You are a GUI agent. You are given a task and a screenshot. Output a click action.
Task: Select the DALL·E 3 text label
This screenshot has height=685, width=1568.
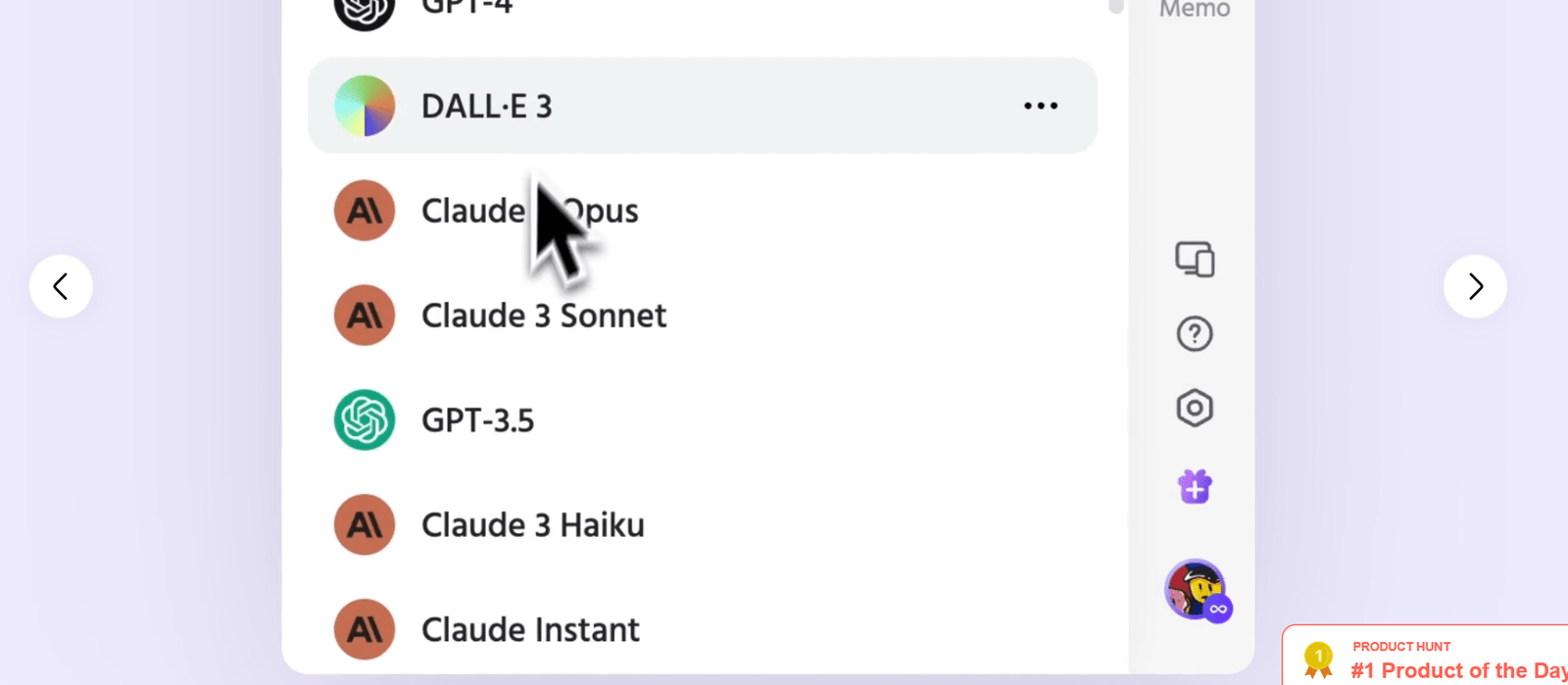coord(487,106)
